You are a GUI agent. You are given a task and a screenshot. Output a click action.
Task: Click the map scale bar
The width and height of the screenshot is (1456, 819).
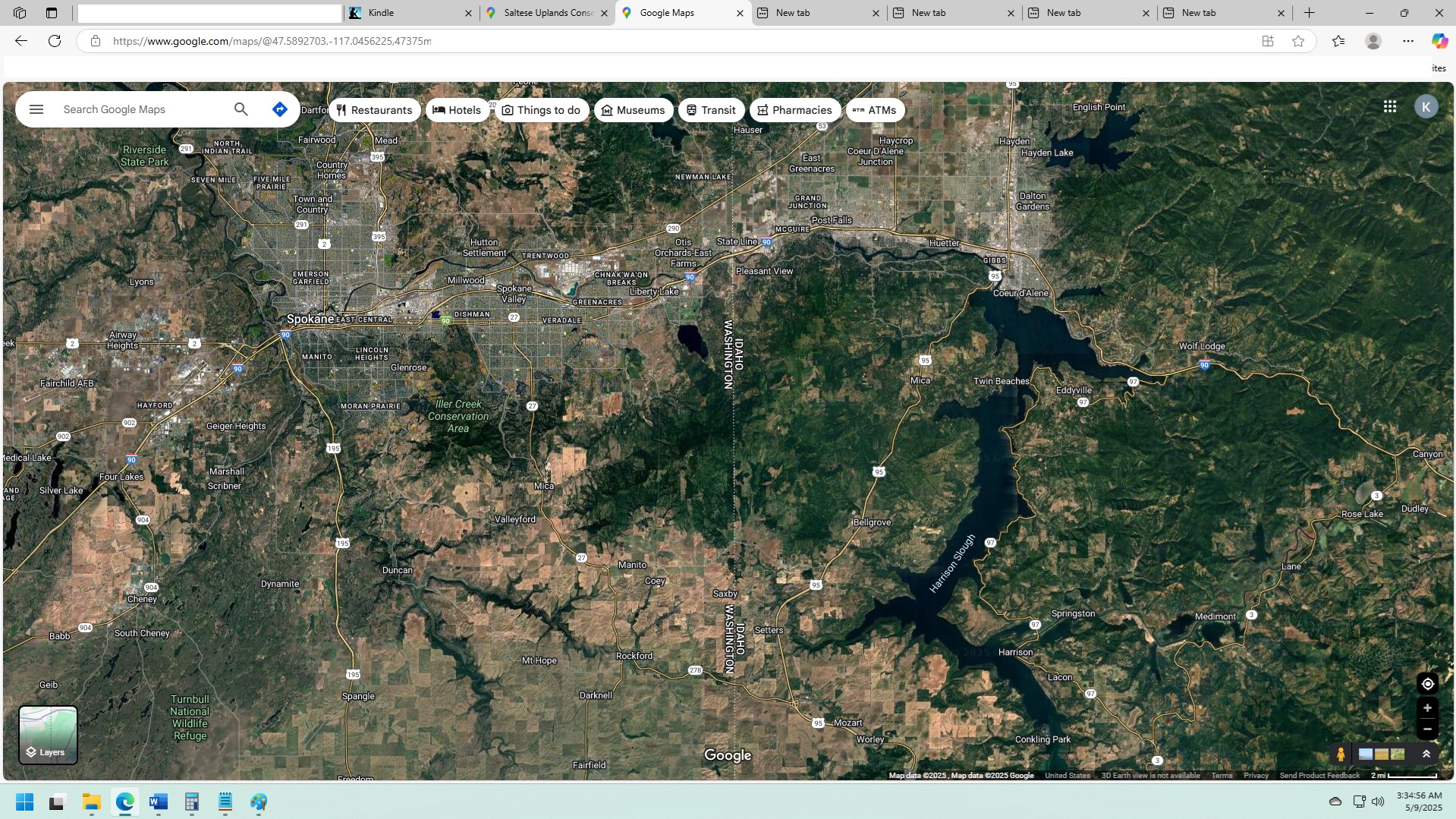(x=1404, y=775)
